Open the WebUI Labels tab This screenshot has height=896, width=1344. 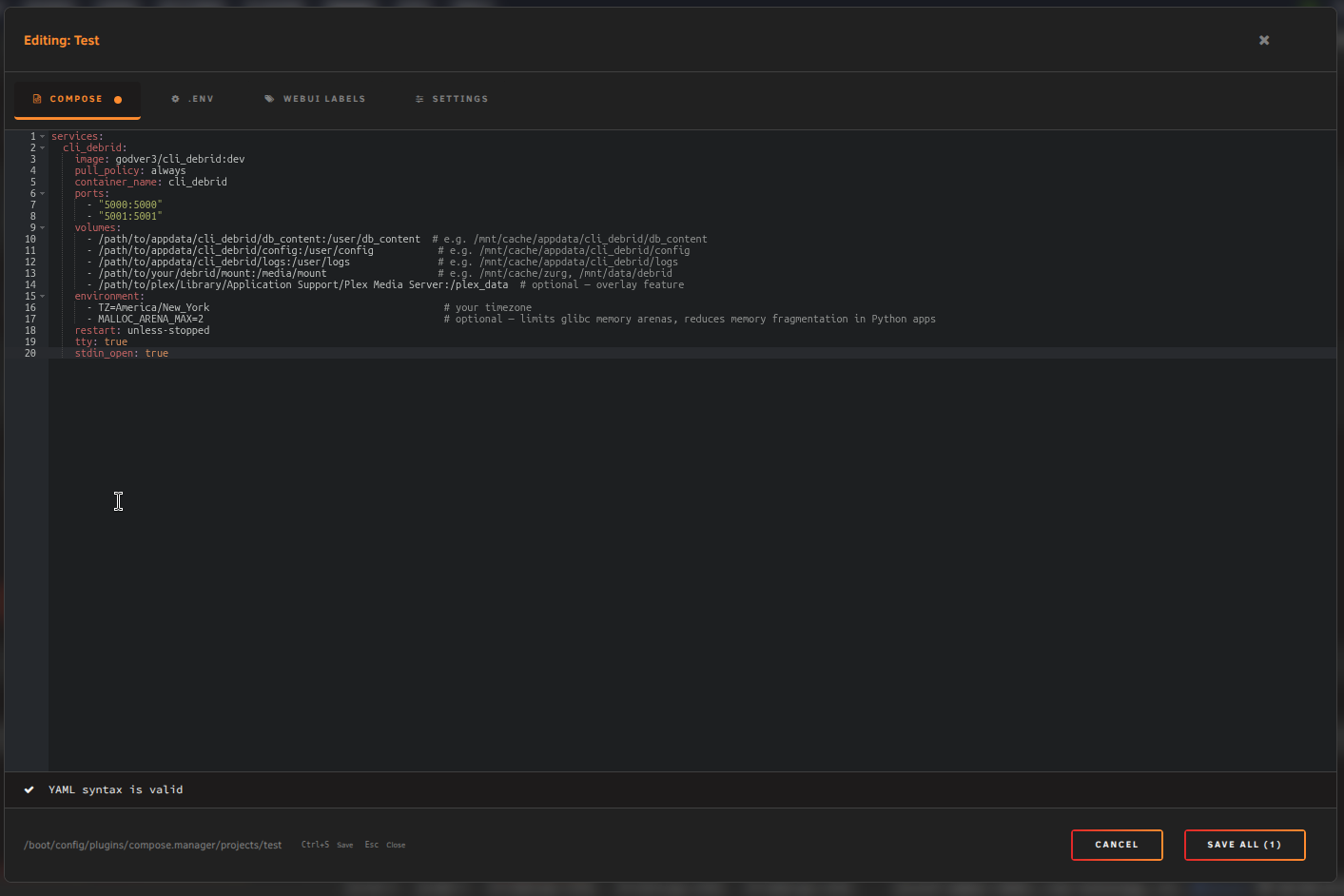tap(315, 99)
